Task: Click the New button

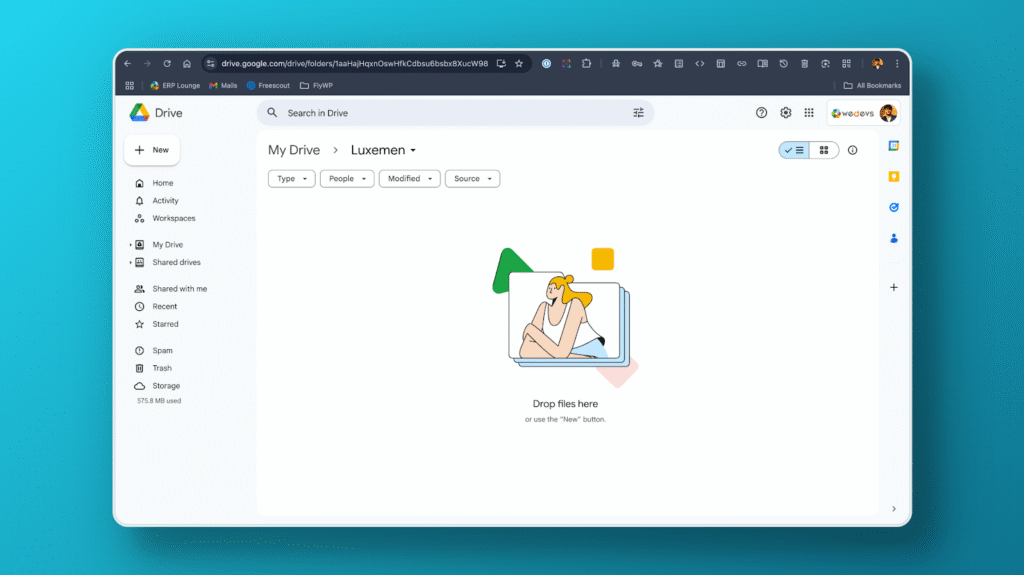Action: 152,150
